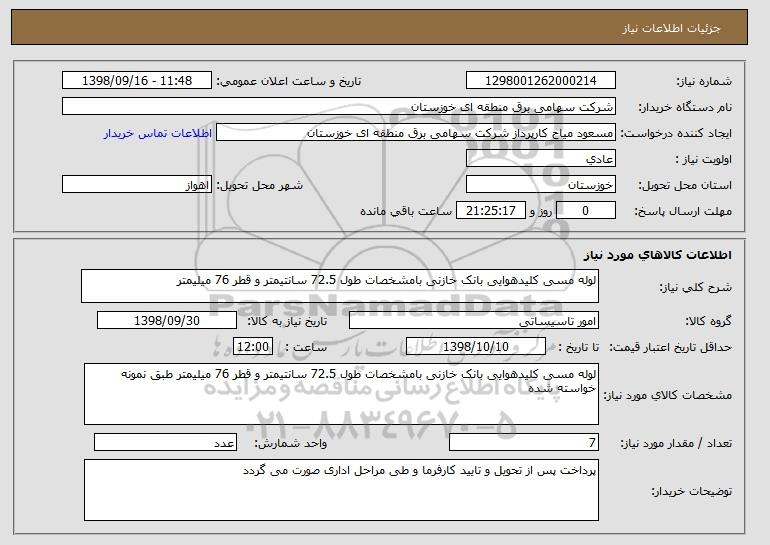Click the goods group field امور تاسیساتی
770x545 pixels.
[x=474, y=321]
